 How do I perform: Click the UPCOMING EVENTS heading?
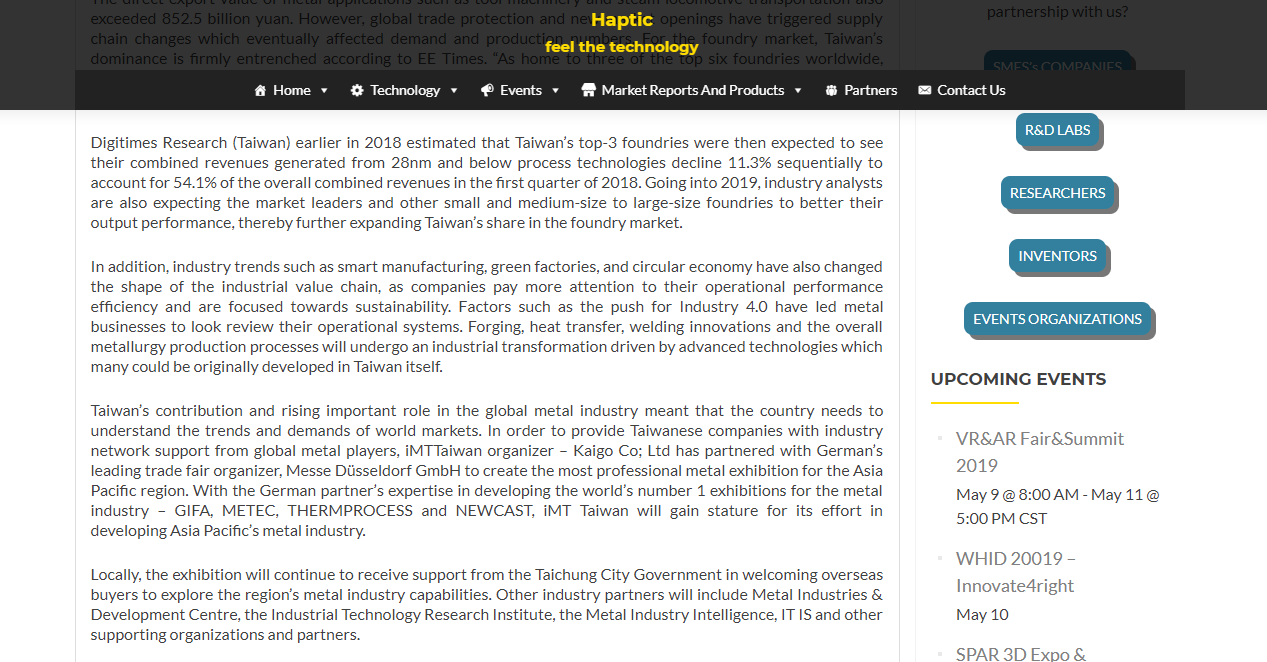[x=1018, y=379]
